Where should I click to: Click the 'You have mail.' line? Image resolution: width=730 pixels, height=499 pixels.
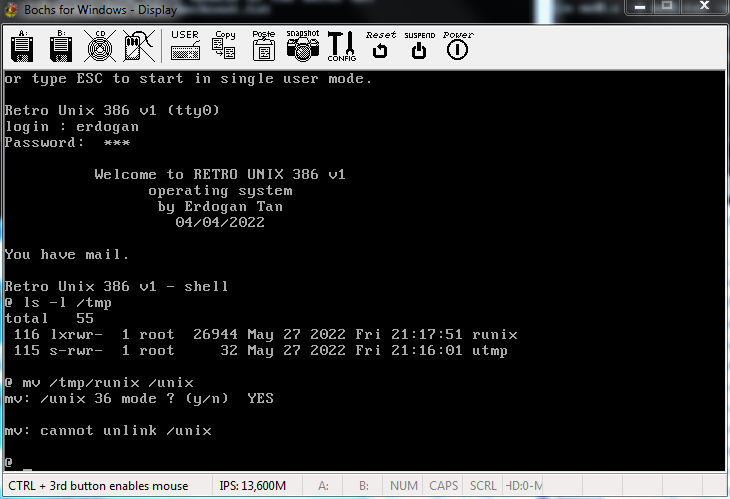(x=67, y=255)
